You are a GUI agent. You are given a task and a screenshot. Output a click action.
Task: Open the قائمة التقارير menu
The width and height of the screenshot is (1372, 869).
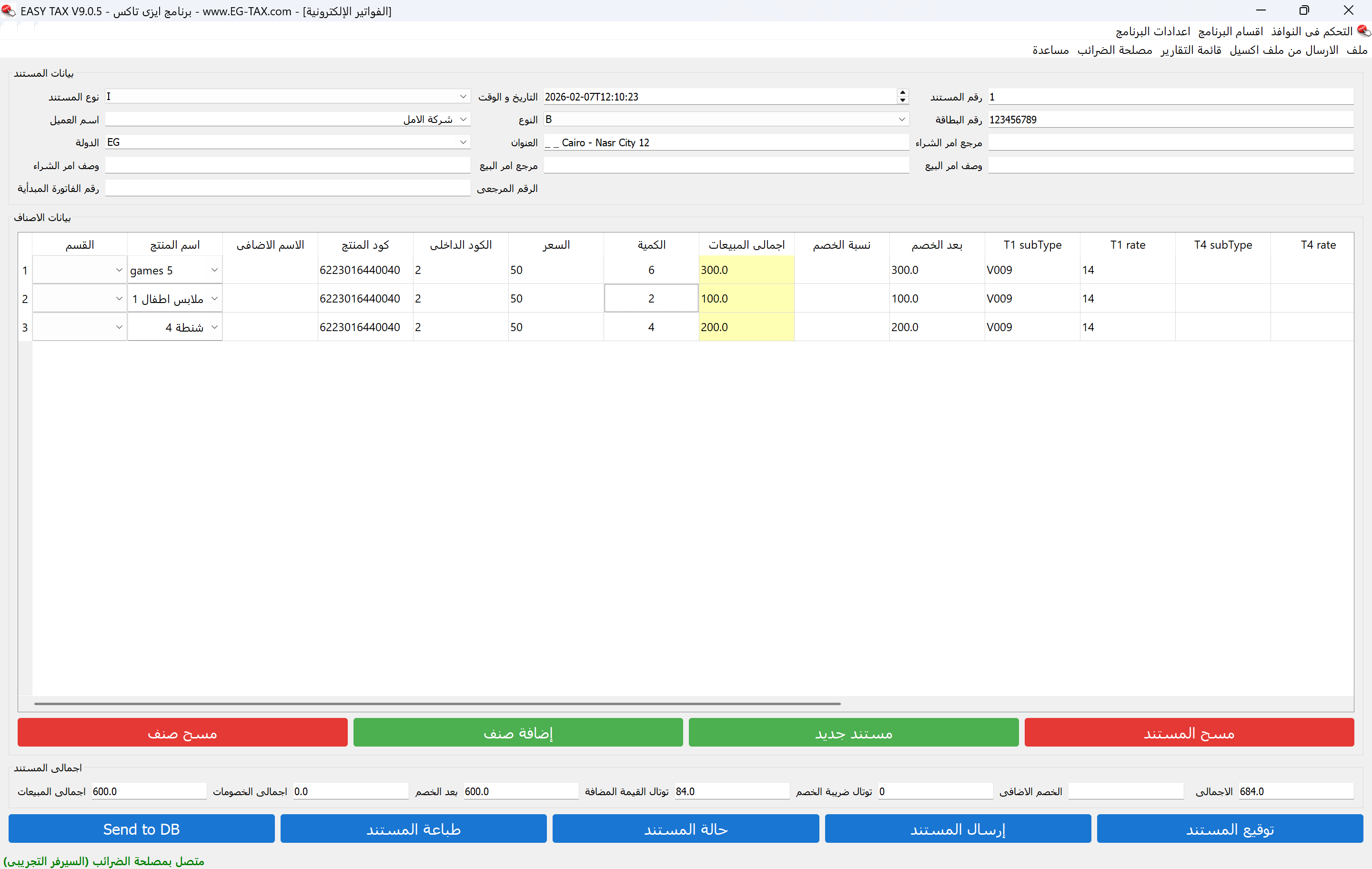coord(1191,50)
